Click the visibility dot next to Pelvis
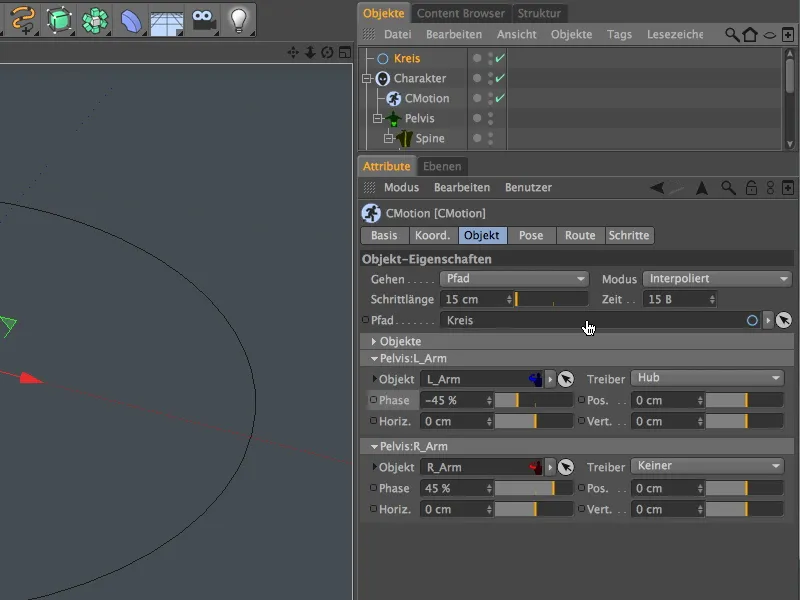The width and height of the screenshot is (800, 600). tap(477, 117)
